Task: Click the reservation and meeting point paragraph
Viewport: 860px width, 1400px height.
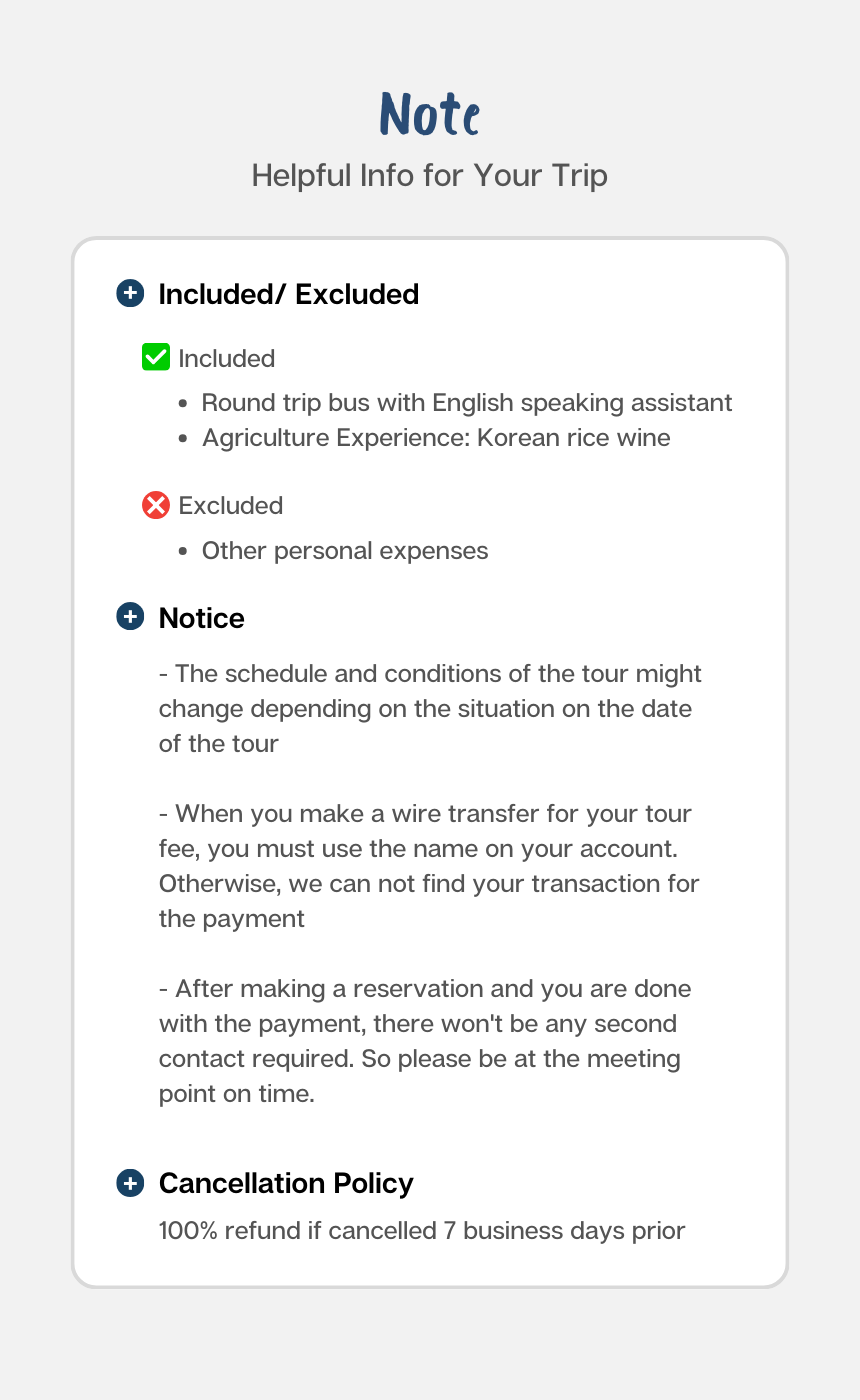Action: [x=425, y=1041]
